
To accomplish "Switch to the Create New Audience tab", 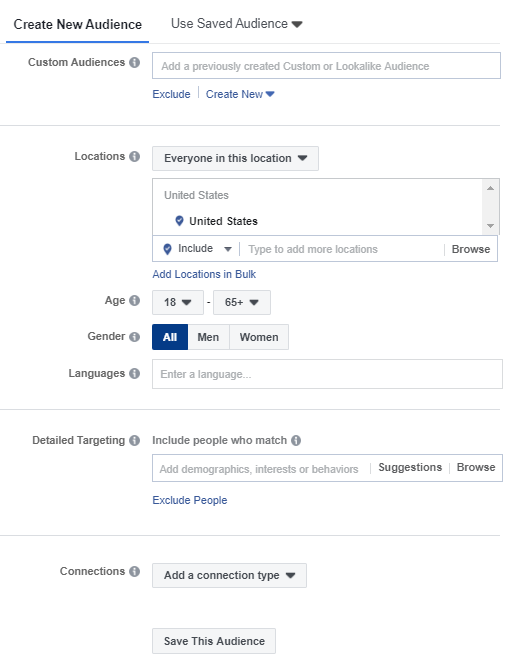I will click(78, 24).
